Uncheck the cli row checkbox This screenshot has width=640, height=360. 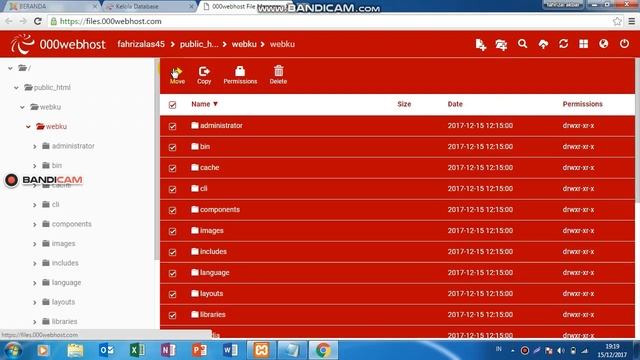[x=172, y=189]
